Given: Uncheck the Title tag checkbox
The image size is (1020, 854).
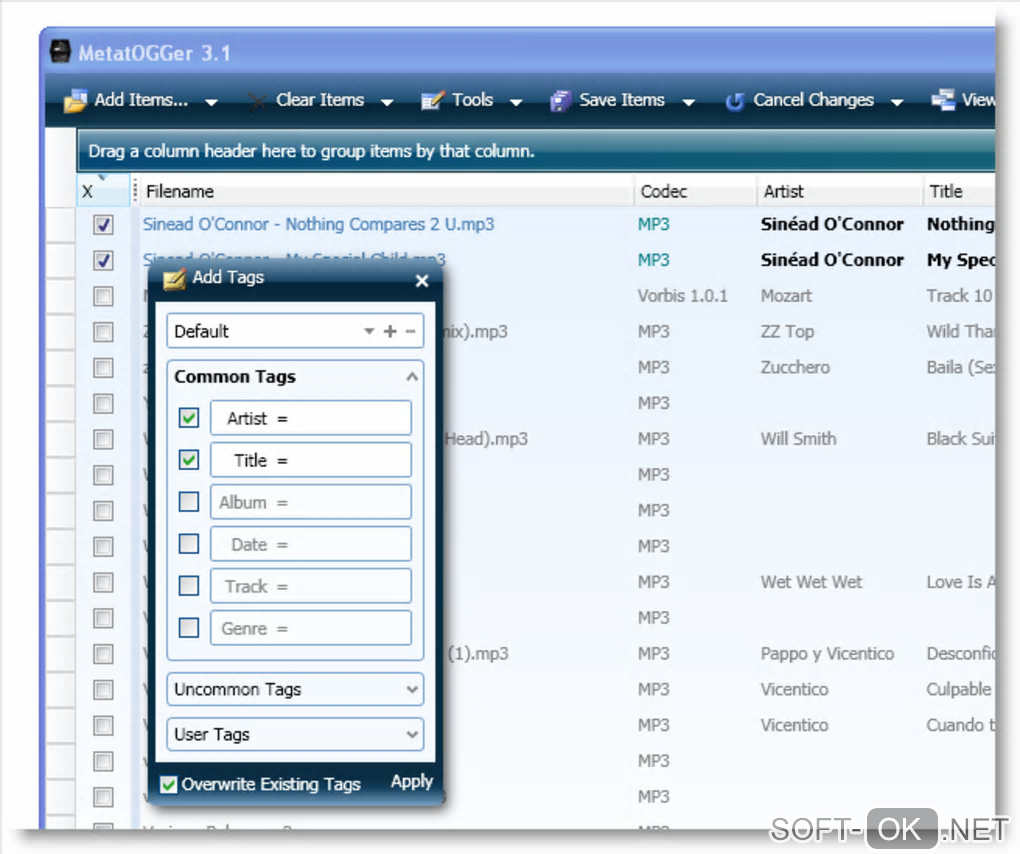Looking at the screenshot, I should click(189, 460).
